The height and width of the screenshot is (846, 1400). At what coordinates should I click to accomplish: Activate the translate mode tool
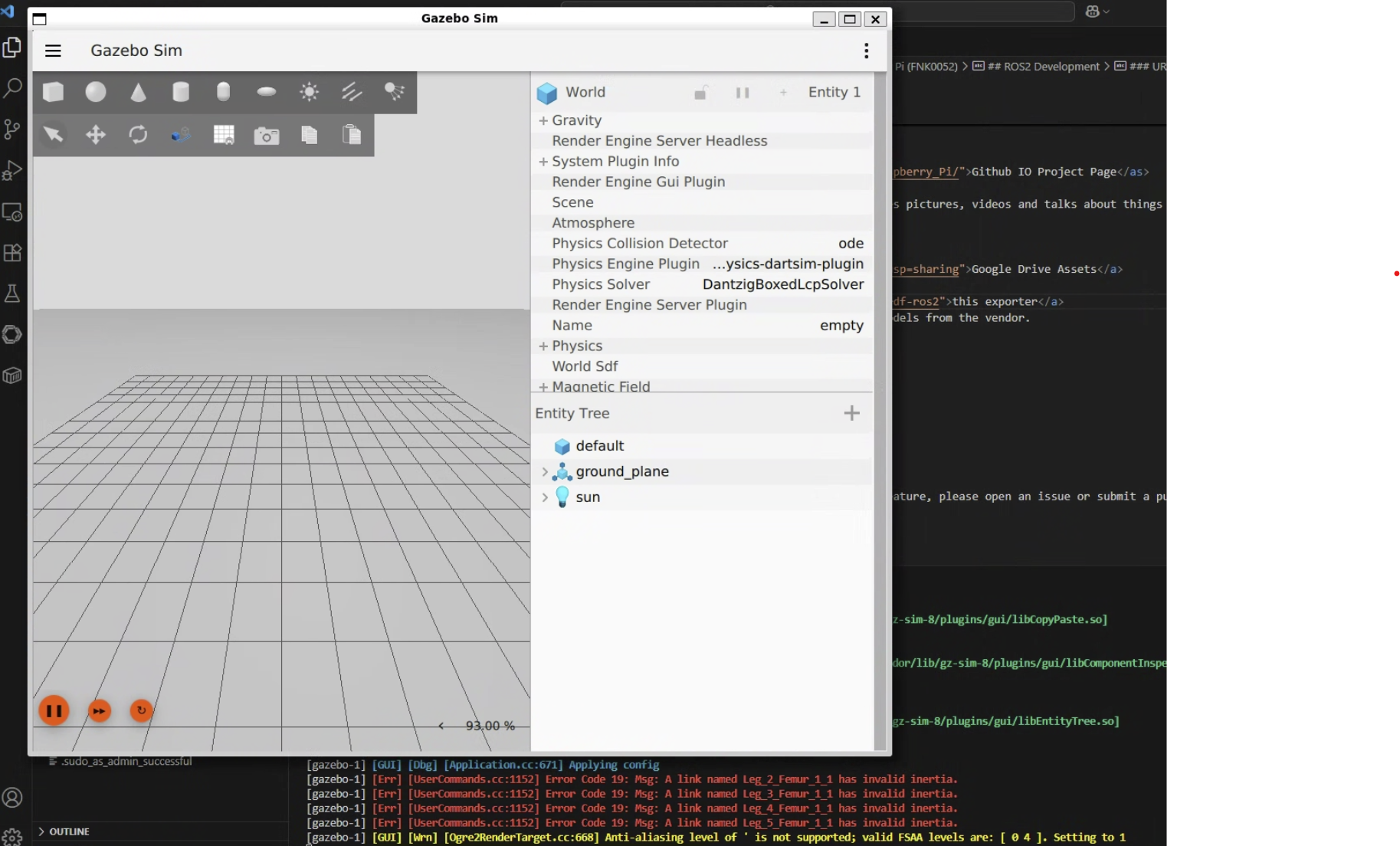coord(96,135)
